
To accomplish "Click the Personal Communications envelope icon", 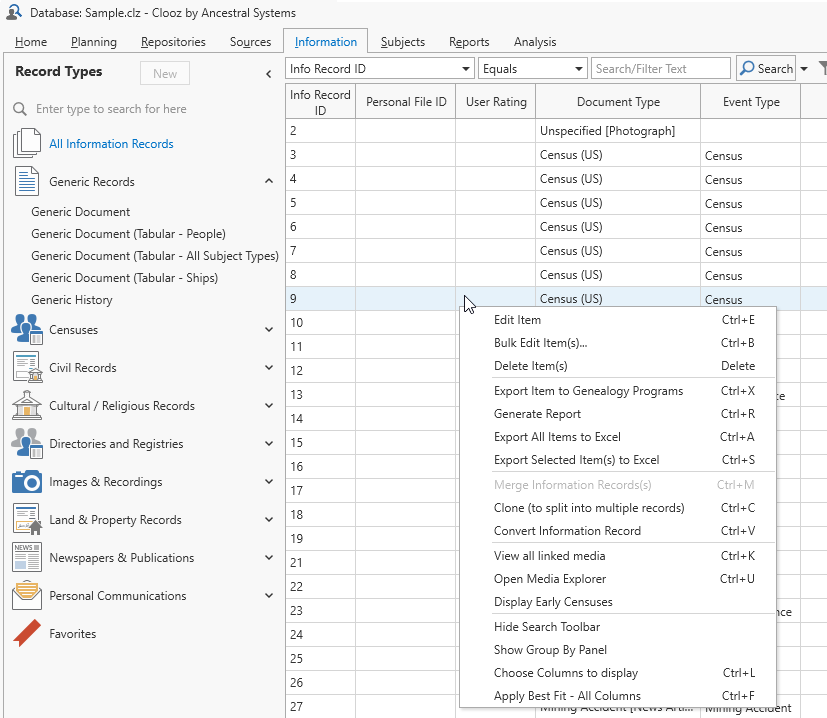I will coord(27,595).
